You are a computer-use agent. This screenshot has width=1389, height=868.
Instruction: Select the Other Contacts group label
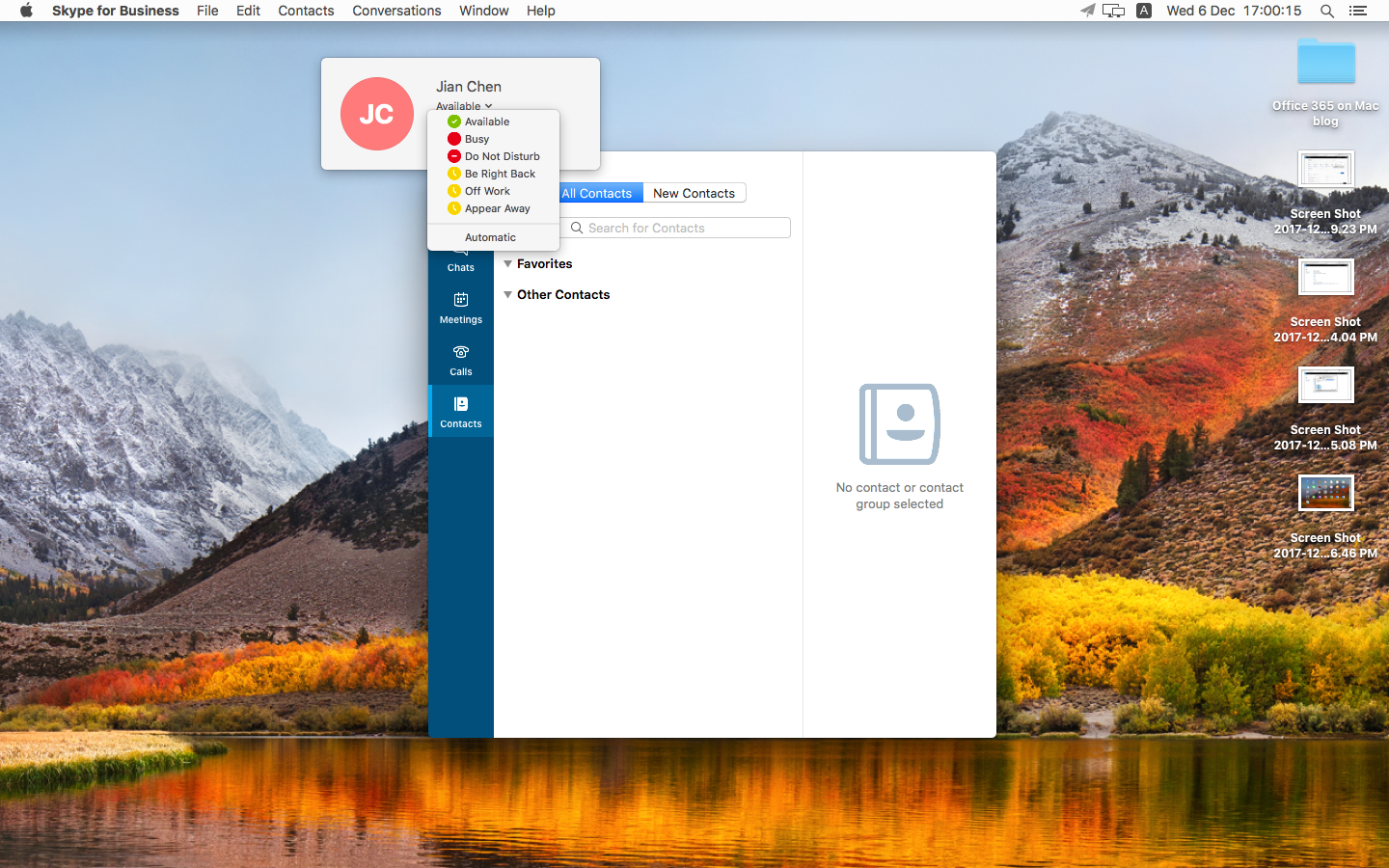tap(563, 294)
